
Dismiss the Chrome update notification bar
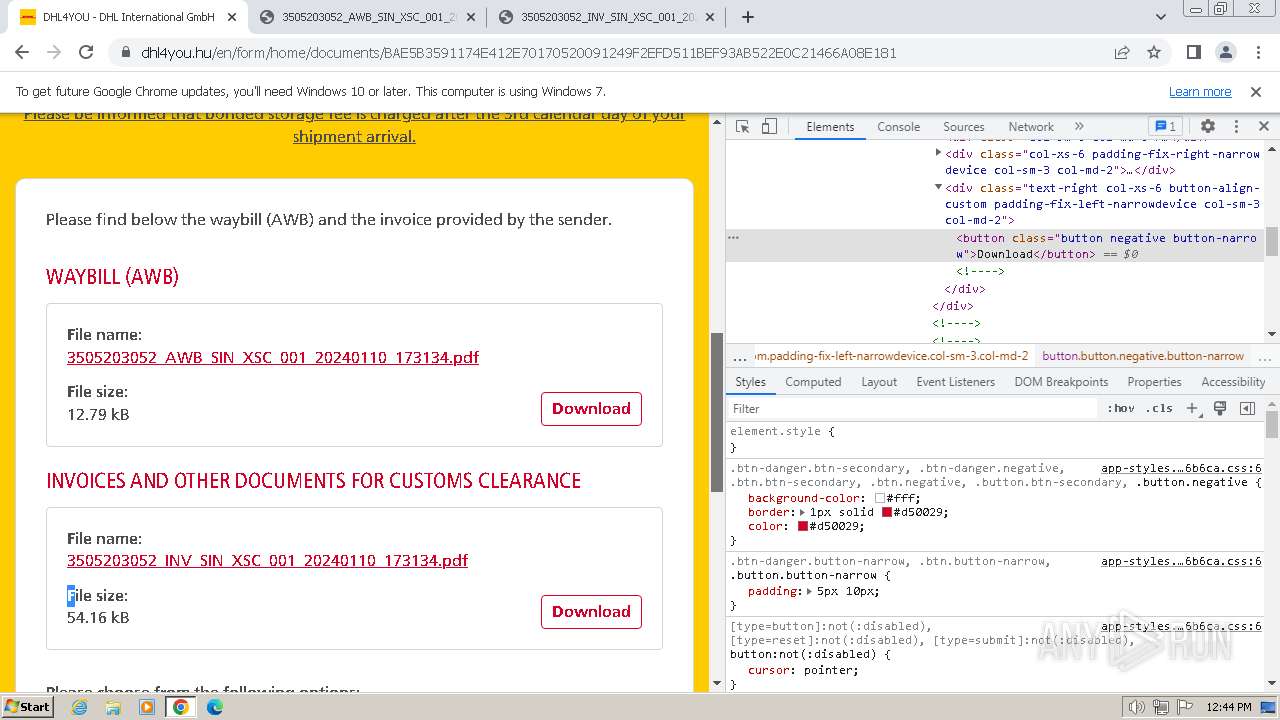click(x=1256, y=91)
